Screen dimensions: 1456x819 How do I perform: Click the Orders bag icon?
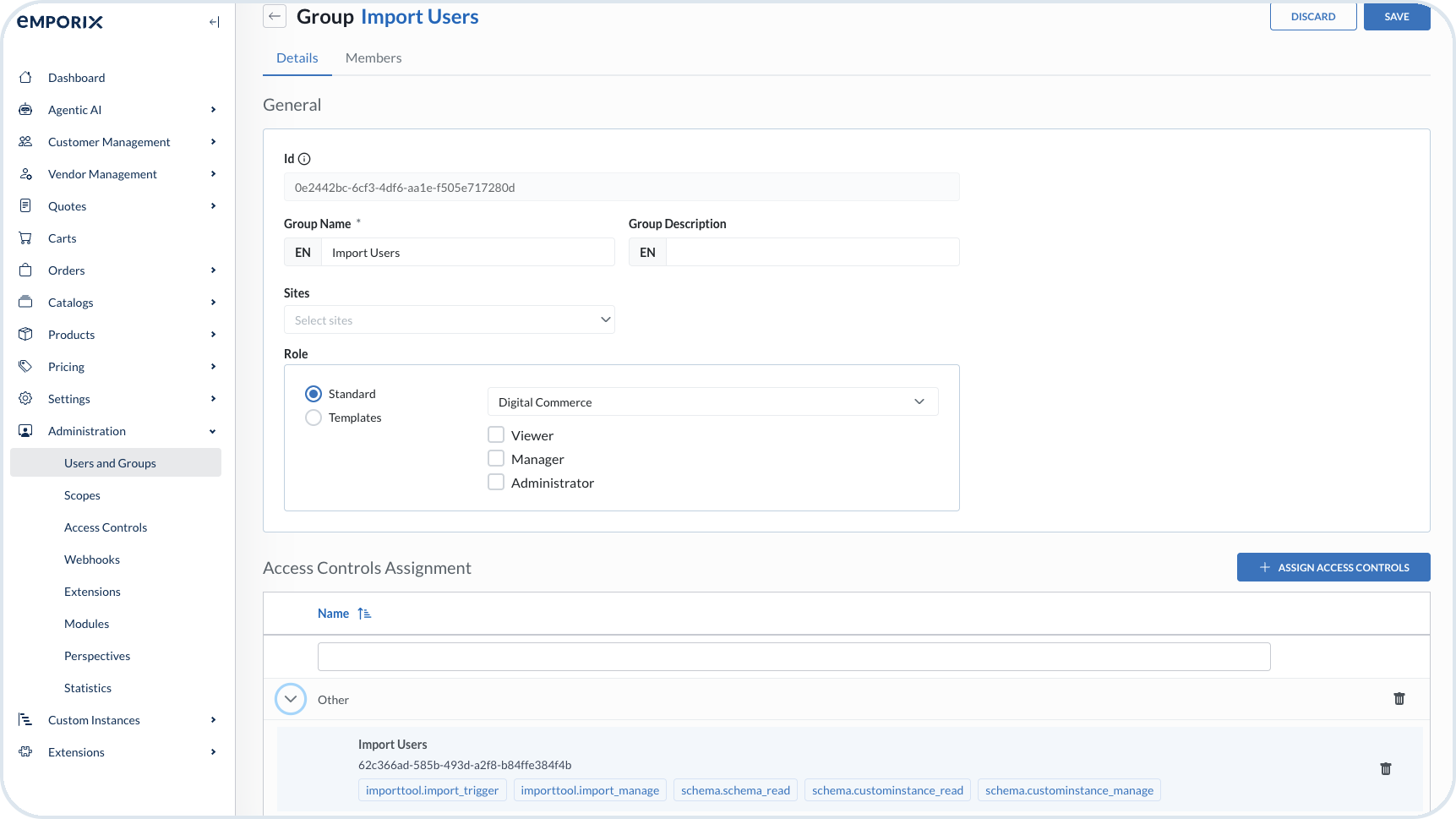25,270
